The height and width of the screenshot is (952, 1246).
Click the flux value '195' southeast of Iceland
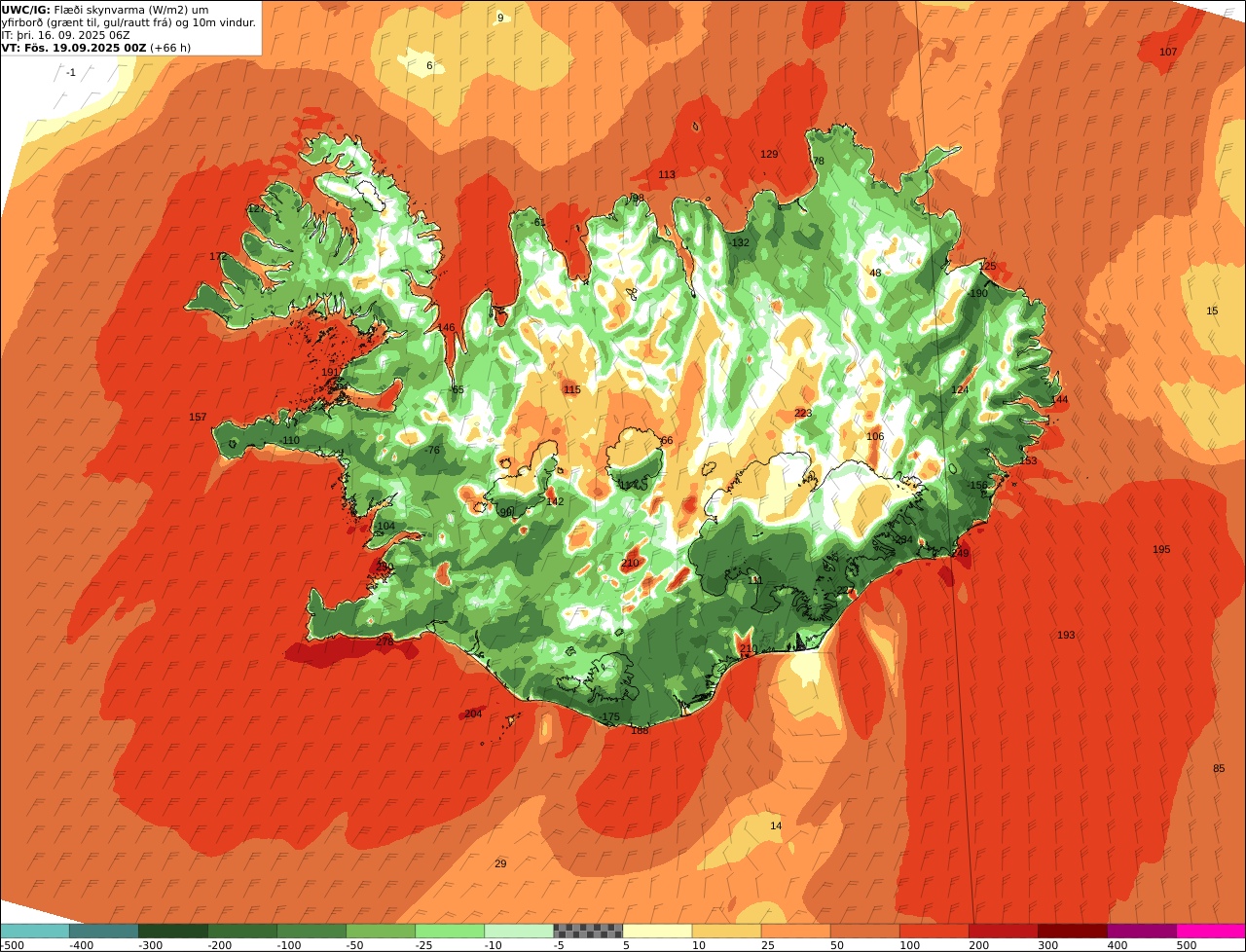tap(1161, 549)
